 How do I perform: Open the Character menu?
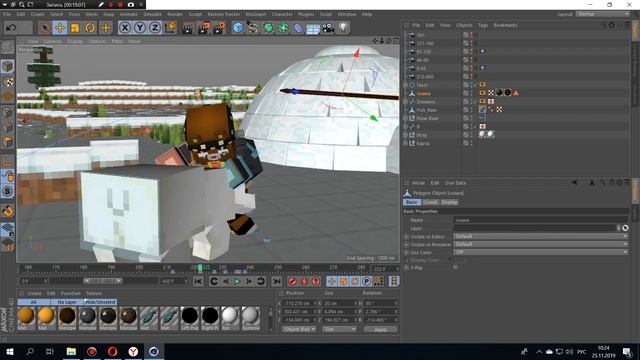point(282,14)
